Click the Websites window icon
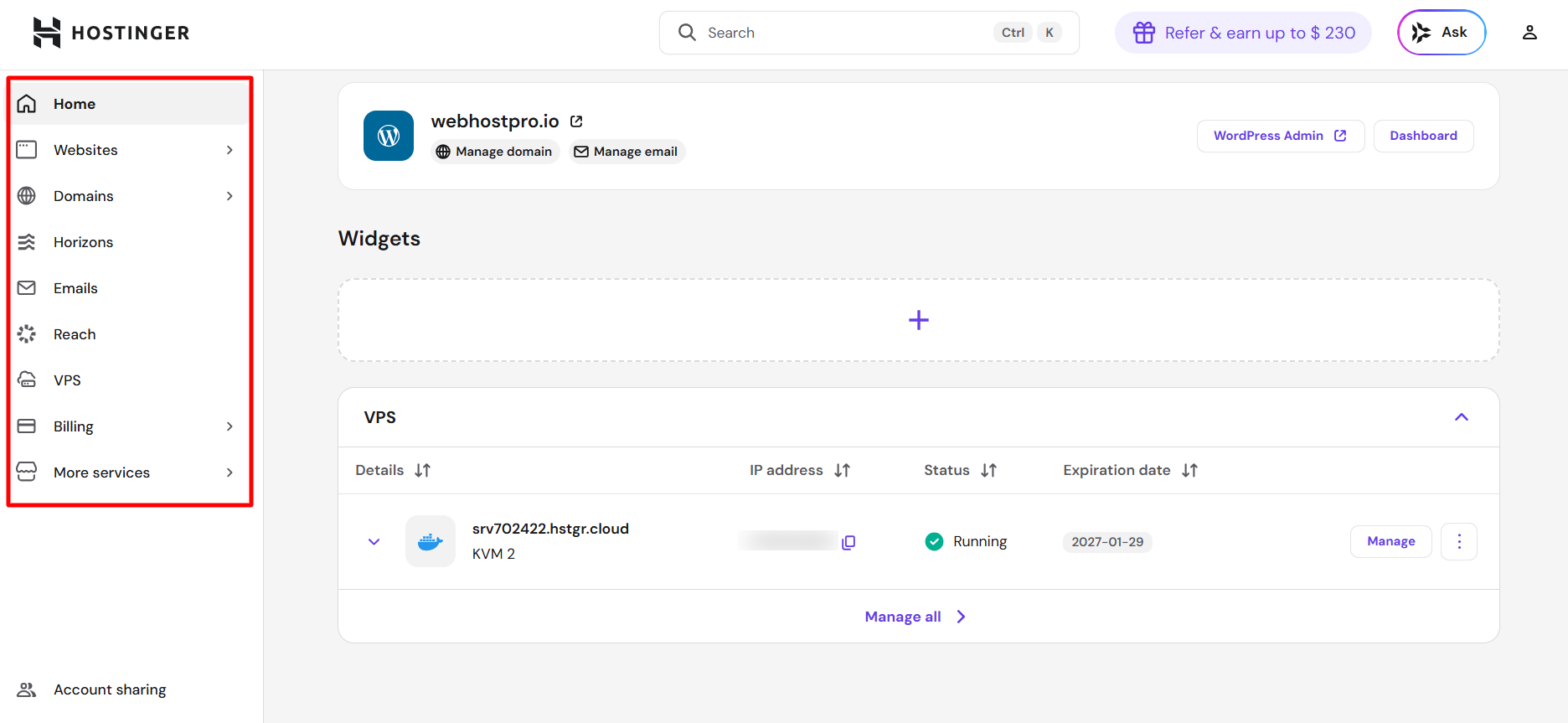 point(27,150)
